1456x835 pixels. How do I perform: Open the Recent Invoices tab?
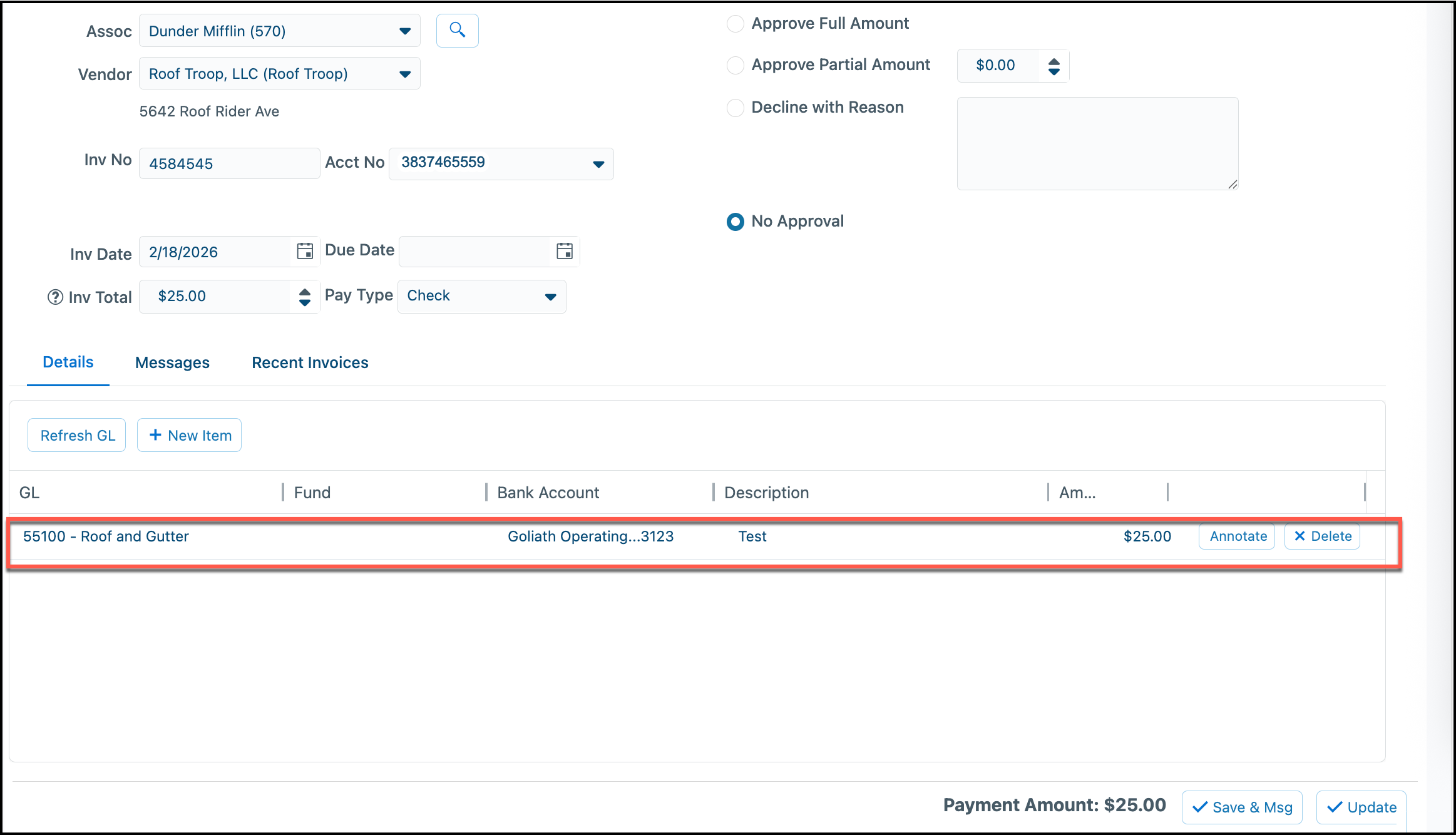point(310,363)
